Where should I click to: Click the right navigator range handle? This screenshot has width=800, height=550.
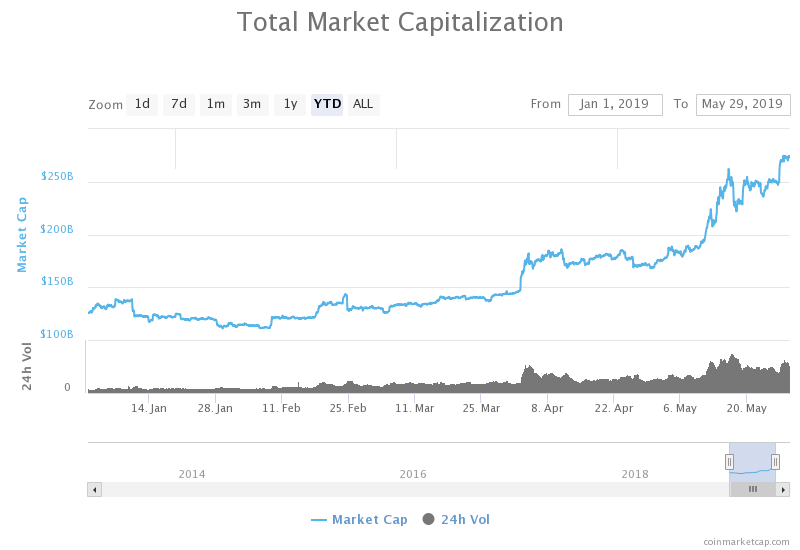coord(775,461)
